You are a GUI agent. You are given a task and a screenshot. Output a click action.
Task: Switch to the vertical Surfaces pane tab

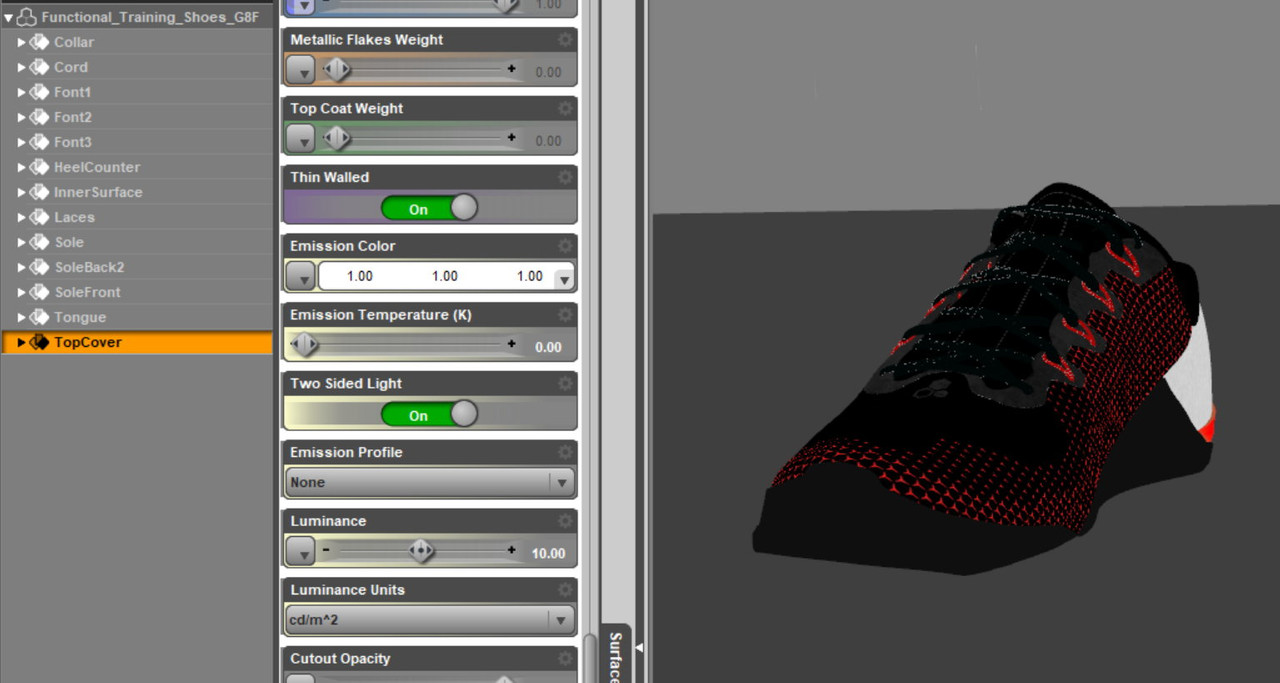pyautogui.click(x=616, y=655)
